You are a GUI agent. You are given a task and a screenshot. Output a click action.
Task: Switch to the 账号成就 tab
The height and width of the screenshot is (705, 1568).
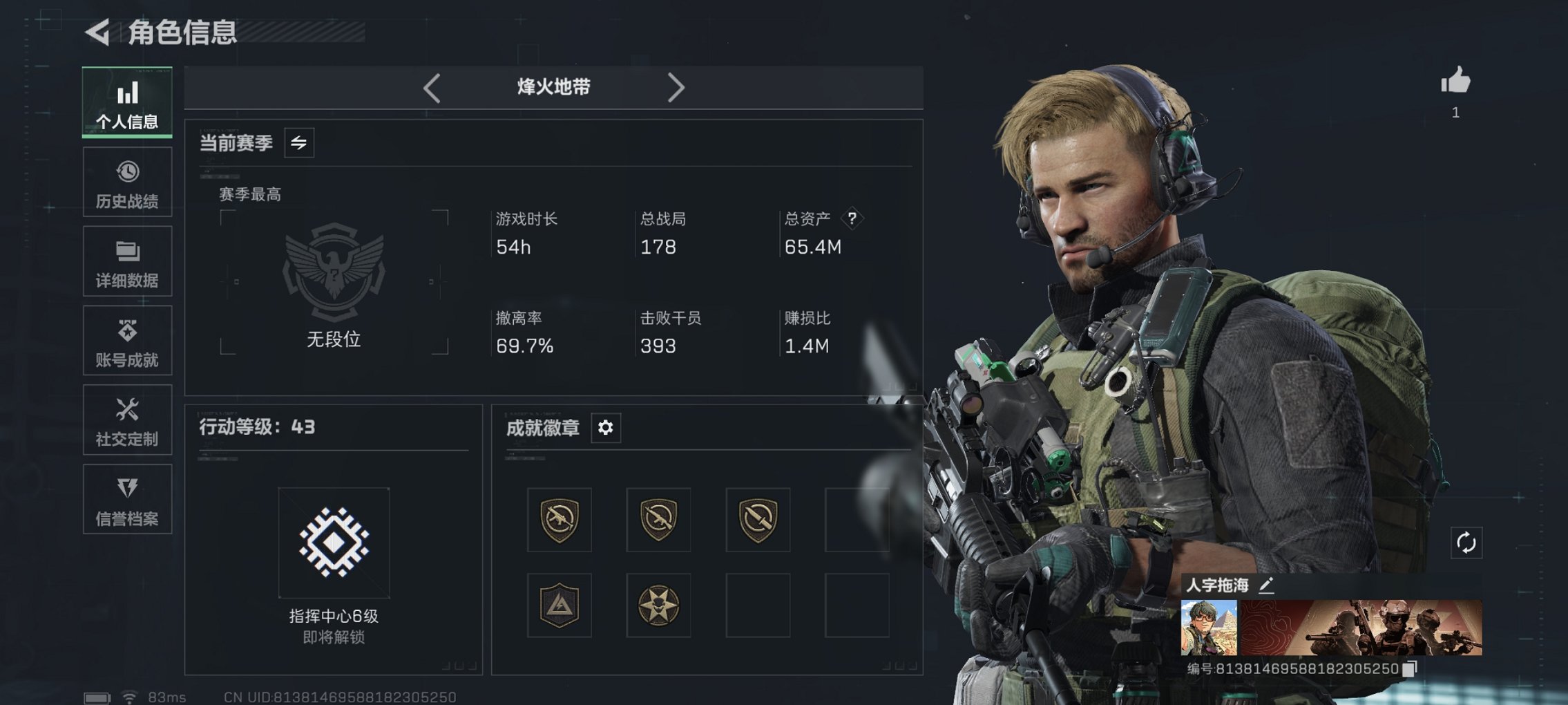127,341
